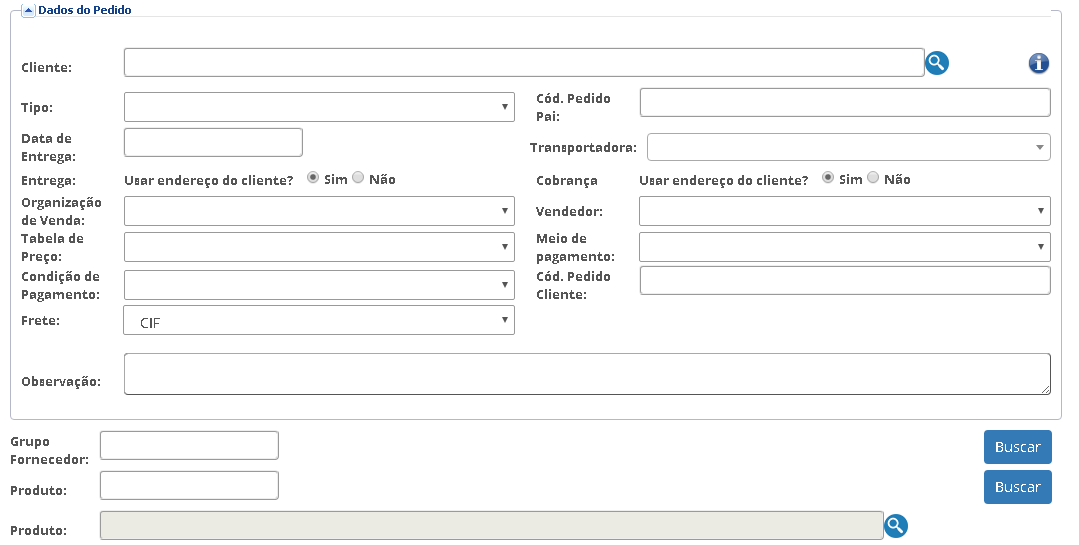The height and width of the screenshot is (545, 1079).
Task: Click the Data de Entrega field
Action: (x=213, y=142)
